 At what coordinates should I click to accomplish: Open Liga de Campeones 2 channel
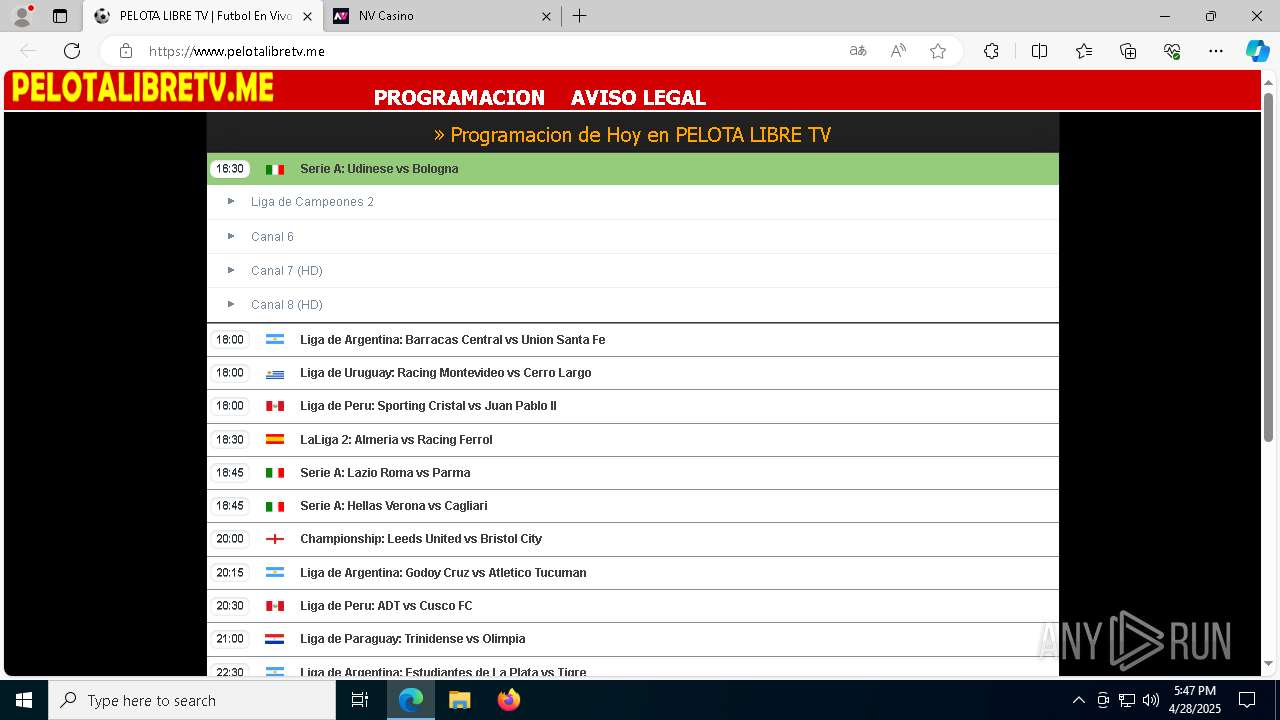(x=312, y=202)
